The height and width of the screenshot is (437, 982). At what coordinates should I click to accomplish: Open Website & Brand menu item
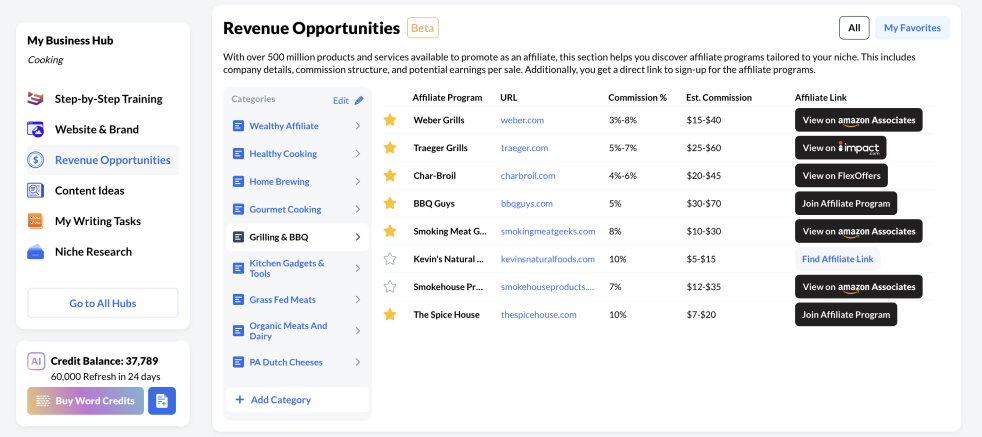[x=103, y=129]
